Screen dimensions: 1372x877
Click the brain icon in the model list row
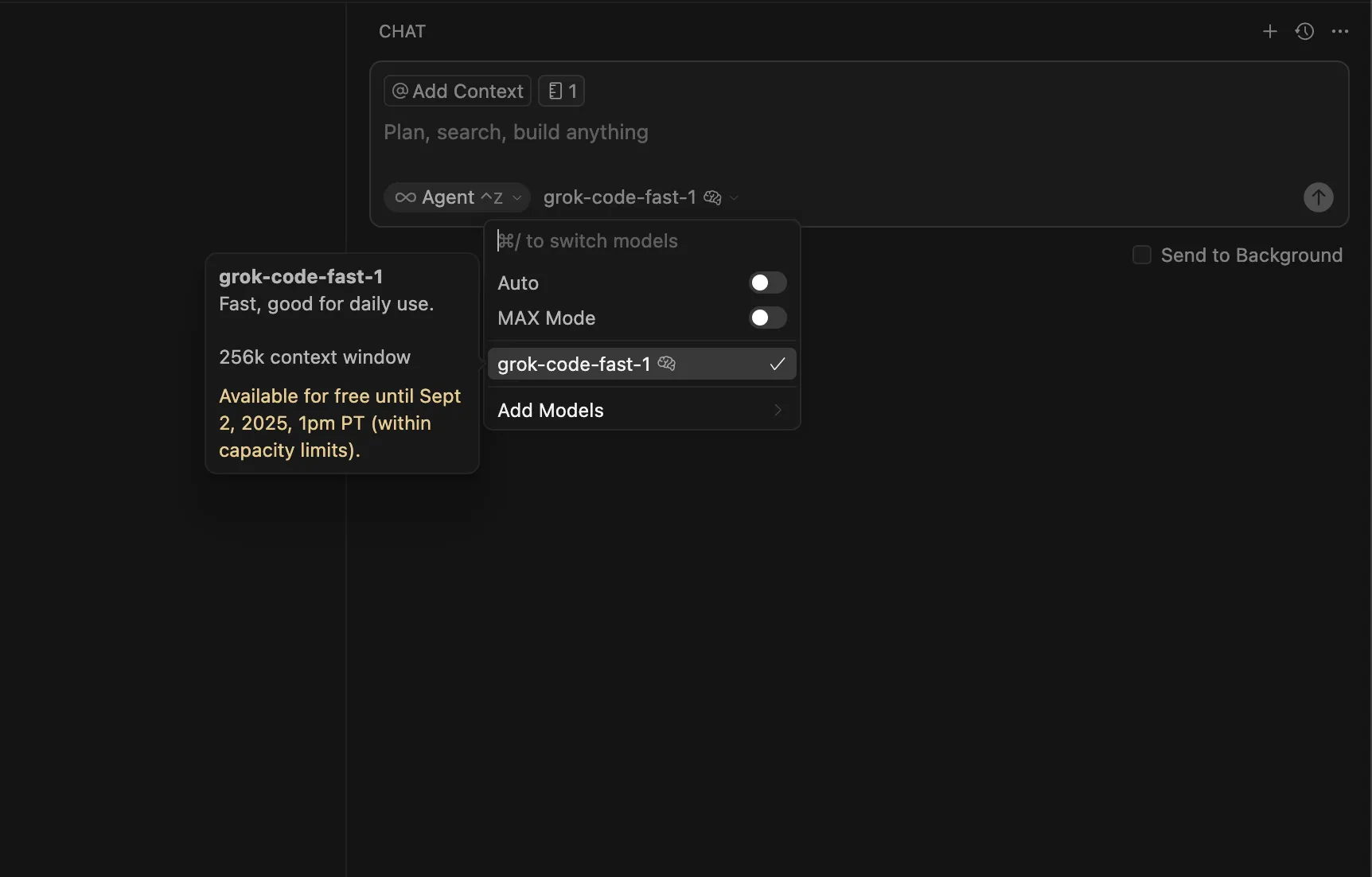click(667, 364)
